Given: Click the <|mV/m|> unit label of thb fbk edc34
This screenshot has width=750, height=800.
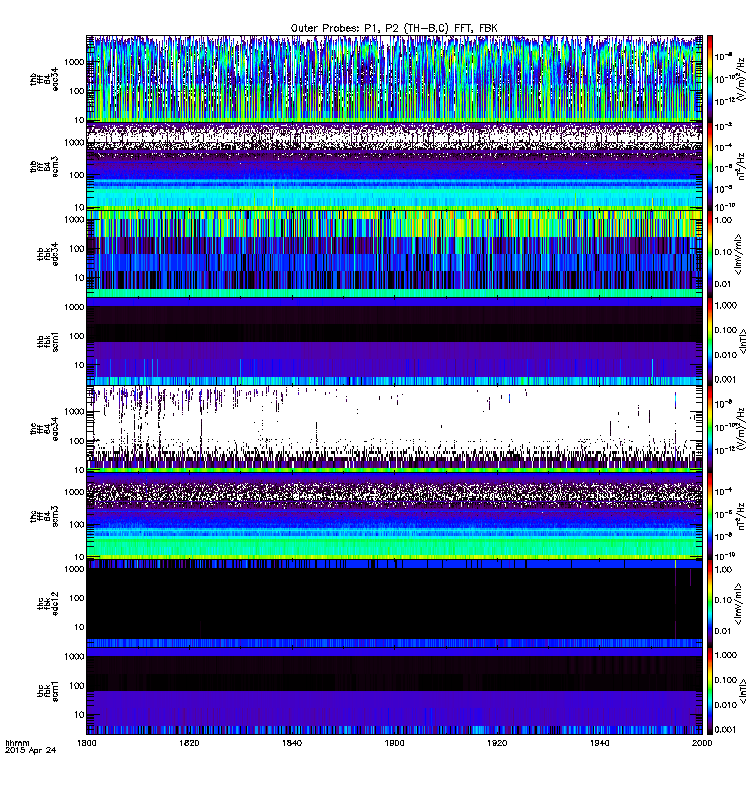Looking at the screenshot, I should (739, 254).
